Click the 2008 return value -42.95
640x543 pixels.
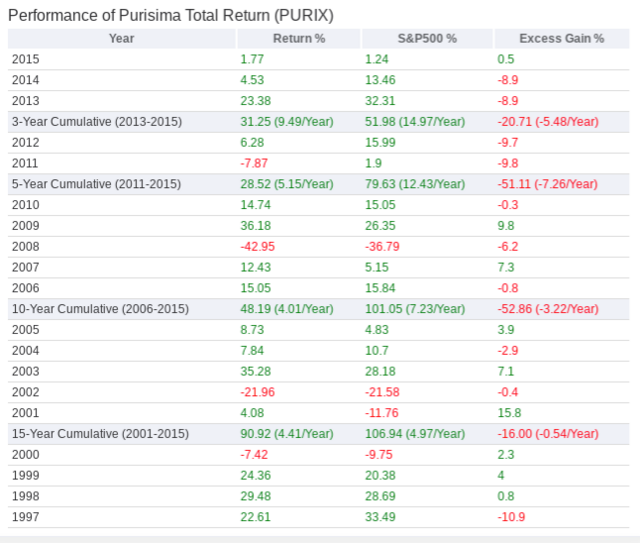(x=257, y=247)
